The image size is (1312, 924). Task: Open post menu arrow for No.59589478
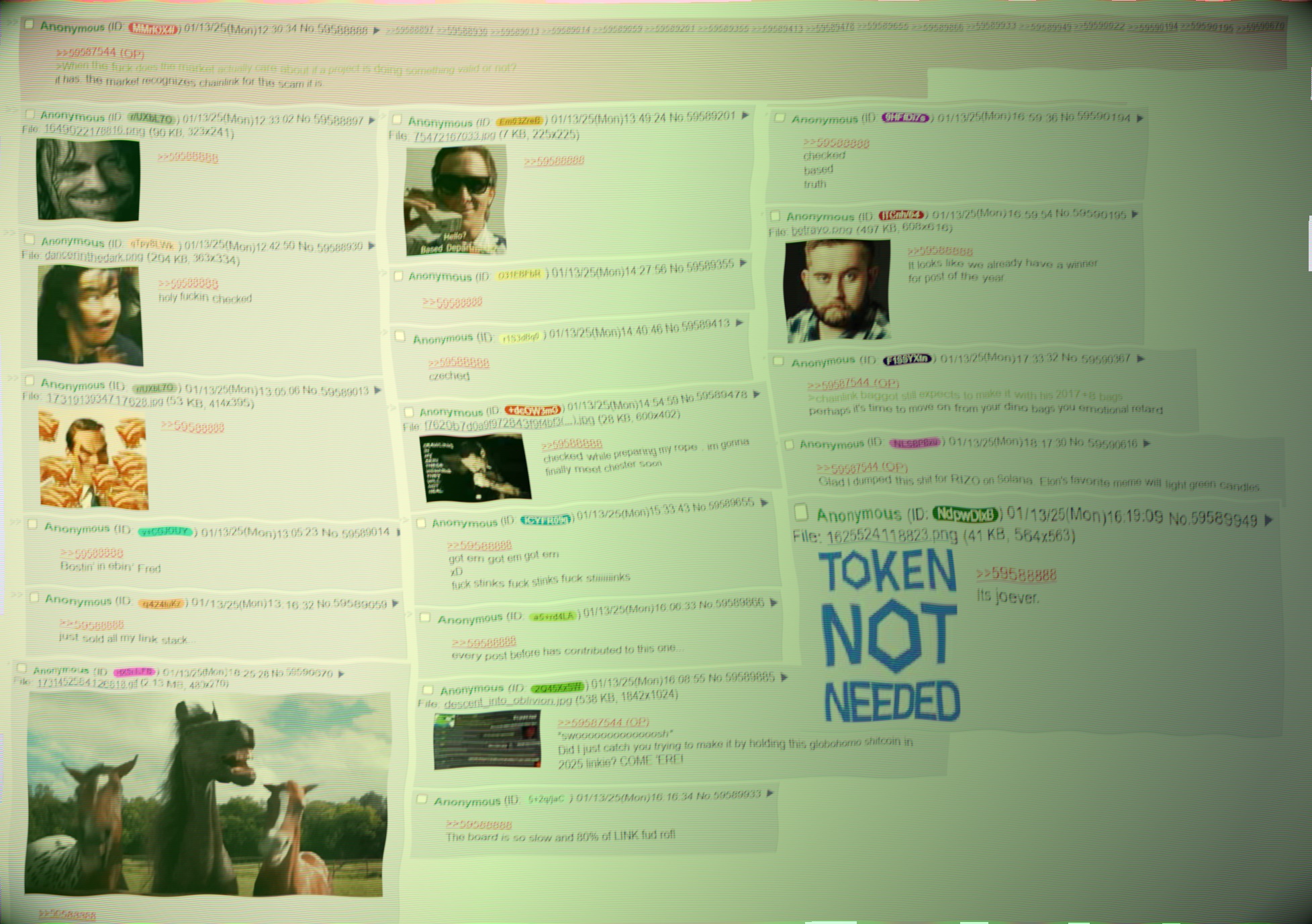point(756,394)
